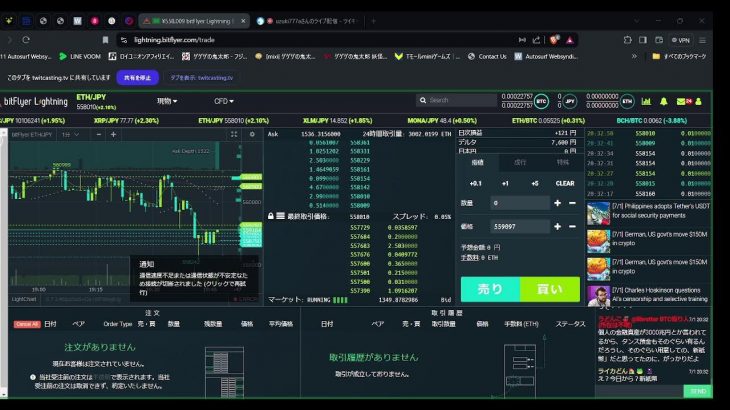This screenshot has height=410, width=730.
Task: Open the user account profile icon
Action: (x=698, y=101)
